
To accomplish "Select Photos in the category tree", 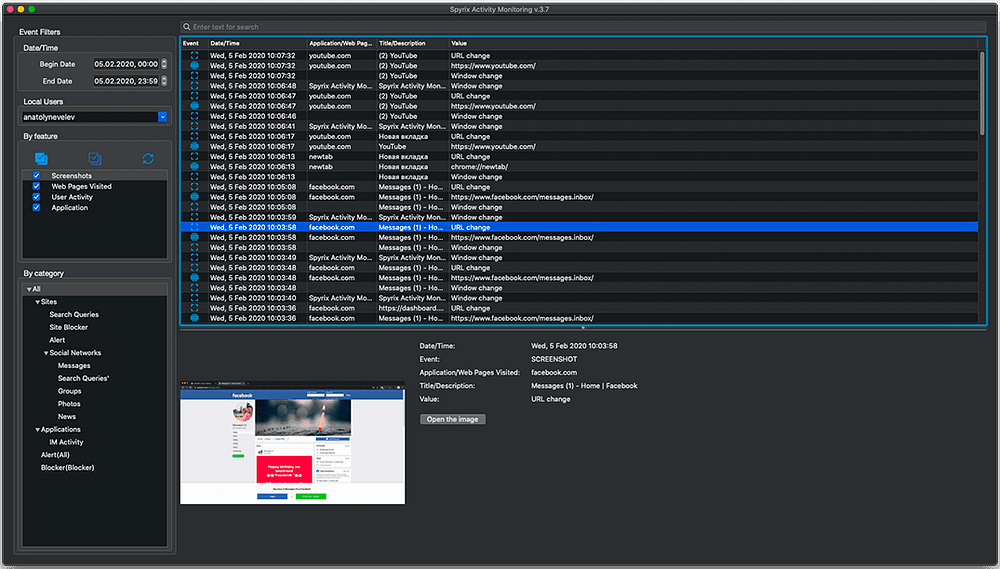I will click(69, 404).
